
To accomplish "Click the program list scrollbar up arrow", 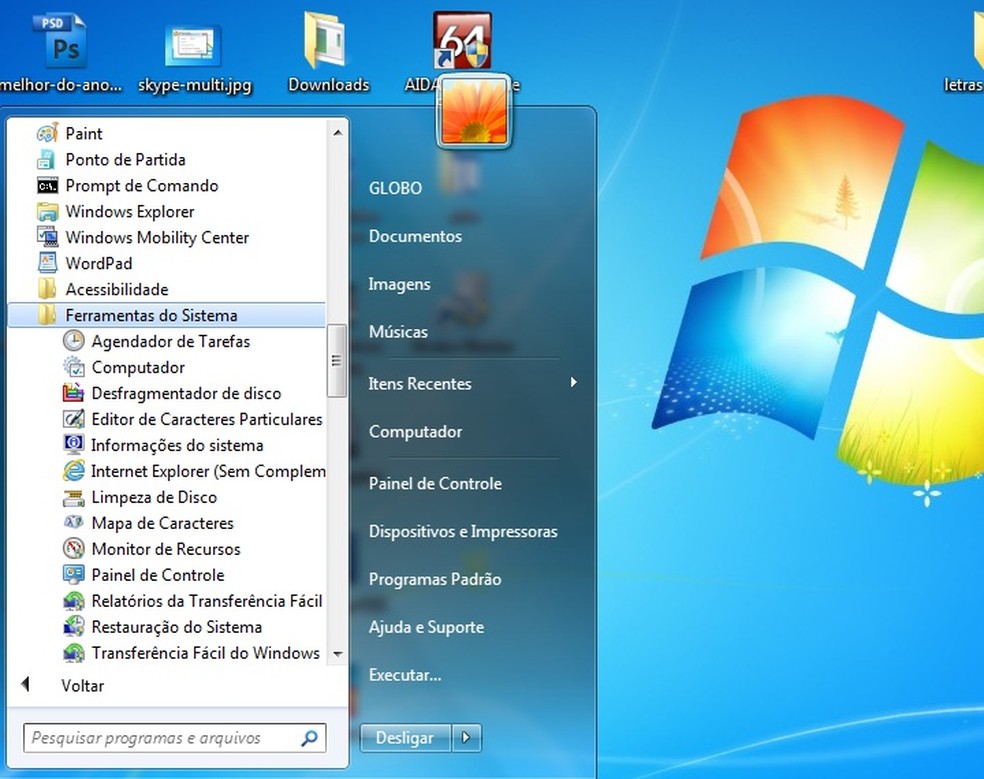I will point(337,132).
